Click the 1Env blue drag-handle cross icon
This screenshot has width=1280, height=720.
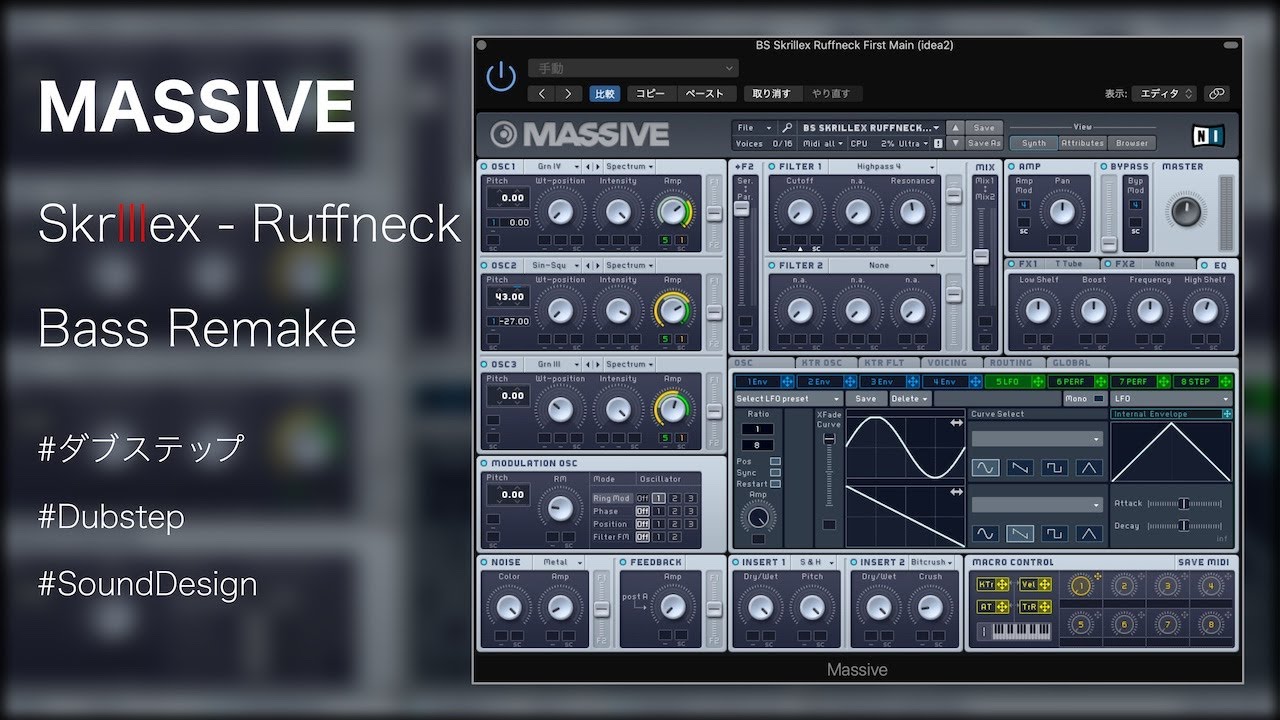coord(785,382)
